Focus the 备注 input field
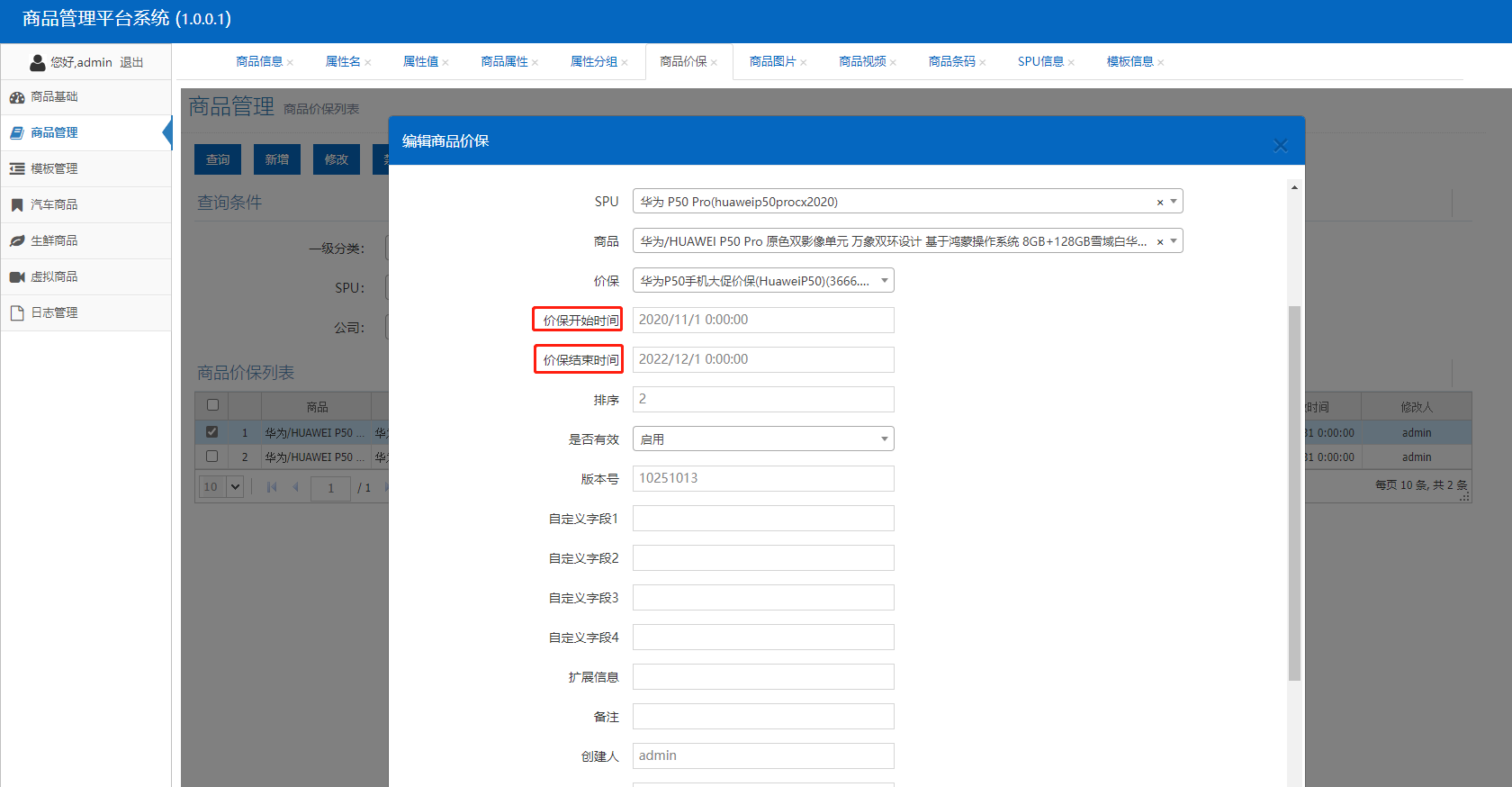The height and width of the screenshot is (787, 1512). point(763,717)
